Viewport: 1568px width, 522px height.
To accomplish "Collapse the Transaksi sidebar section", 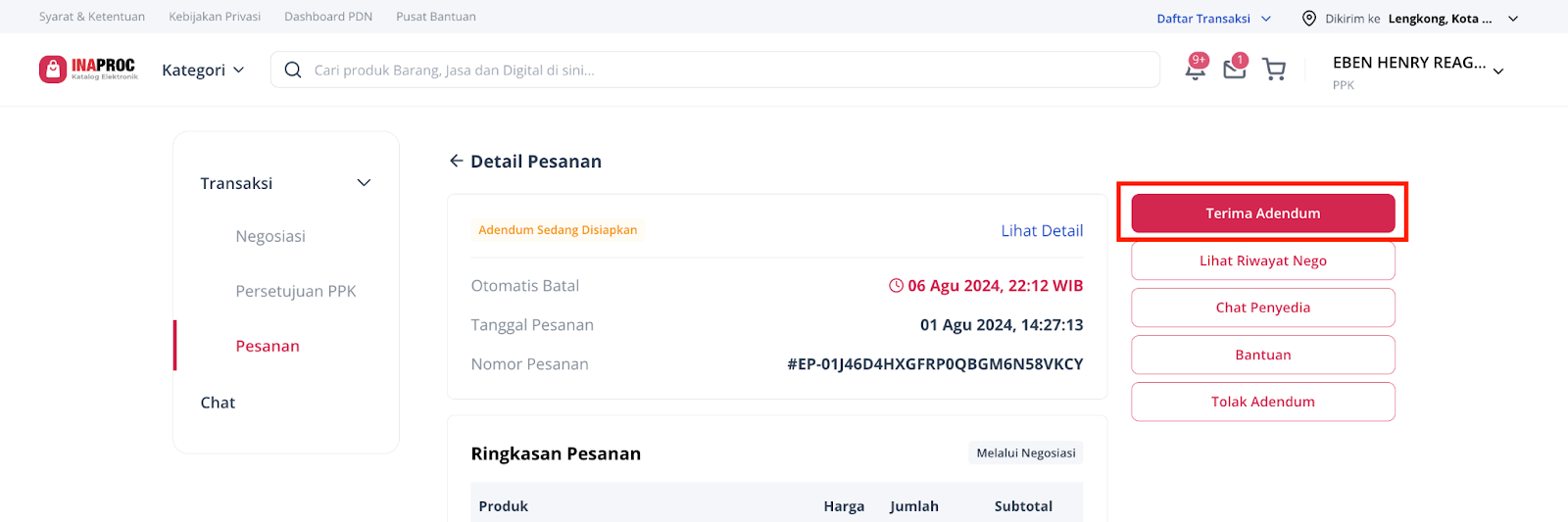I will (x=364, y=183).
